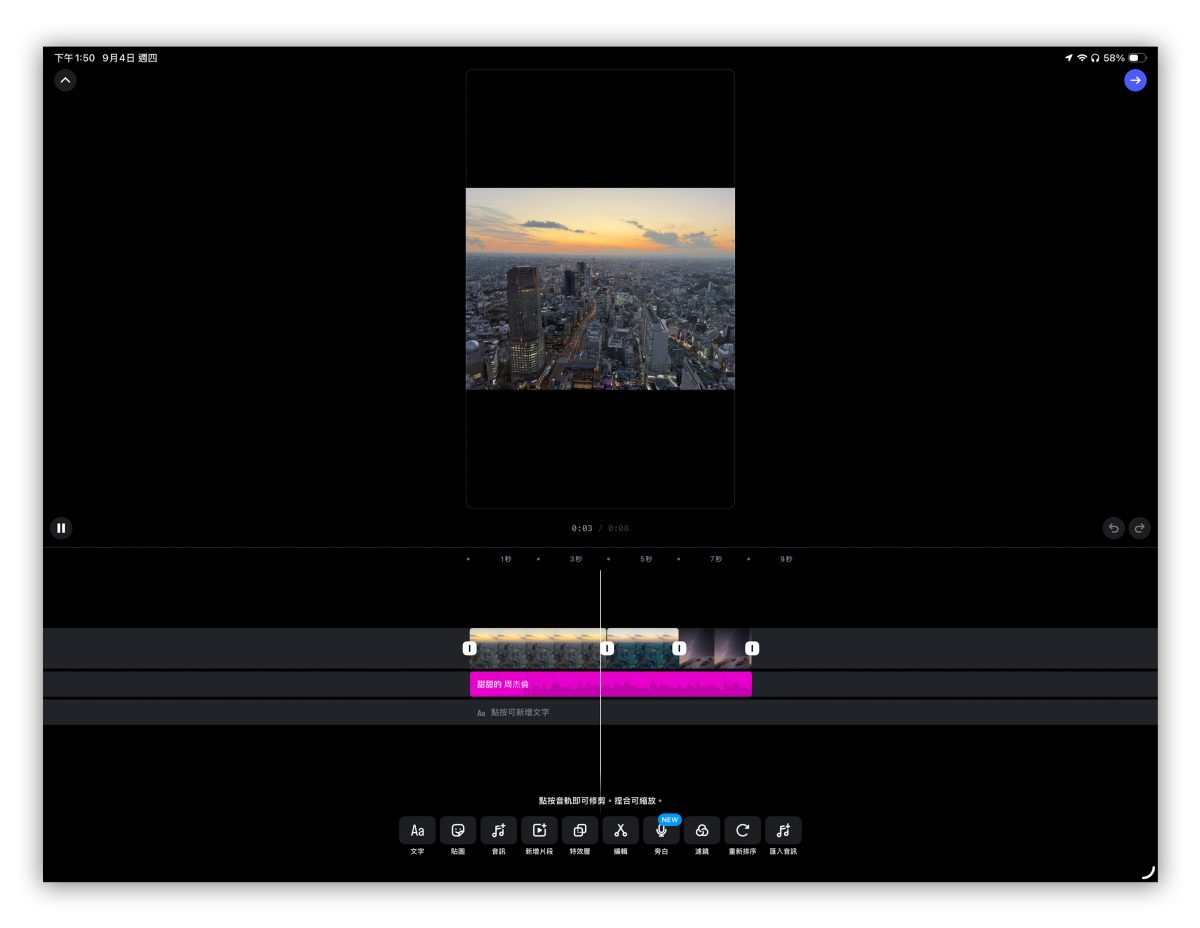
Task: Tap the 3秒 mark on the ruler
Action: (576, 559)
